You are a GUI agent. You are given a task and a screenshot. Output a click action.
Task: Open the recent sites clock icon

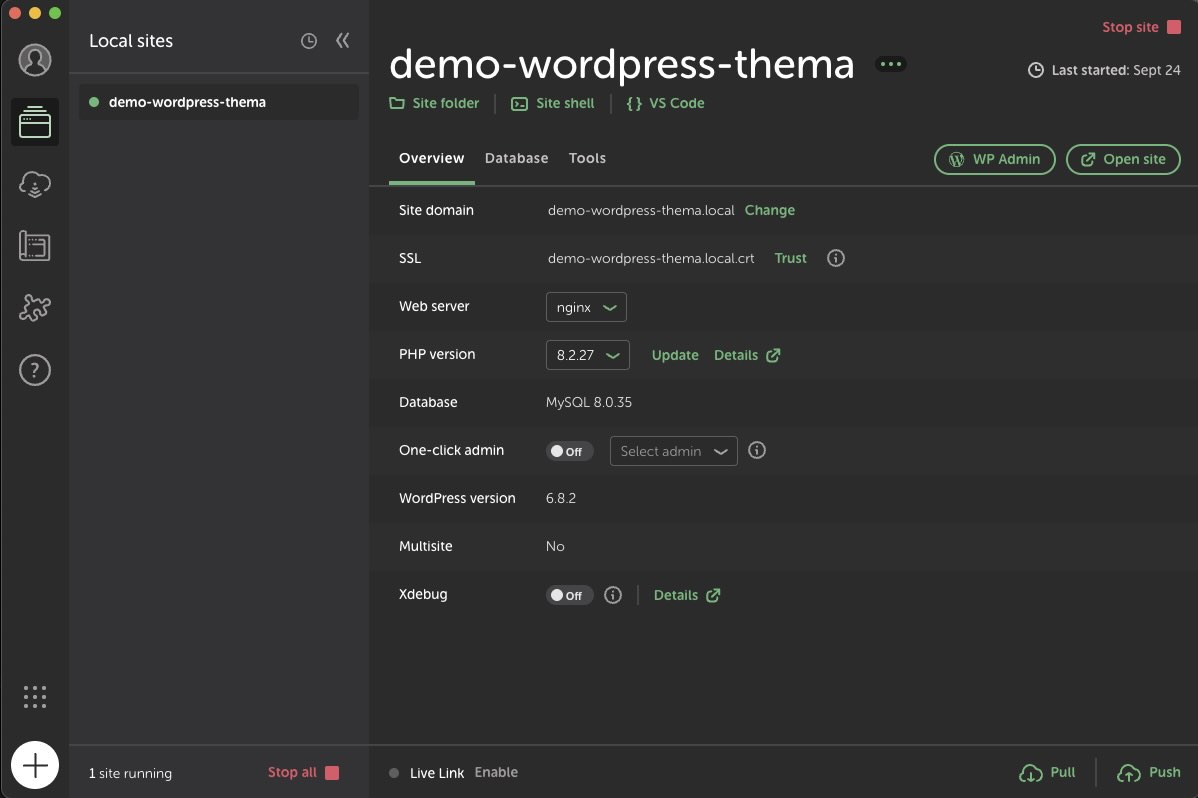pos(309,41)
